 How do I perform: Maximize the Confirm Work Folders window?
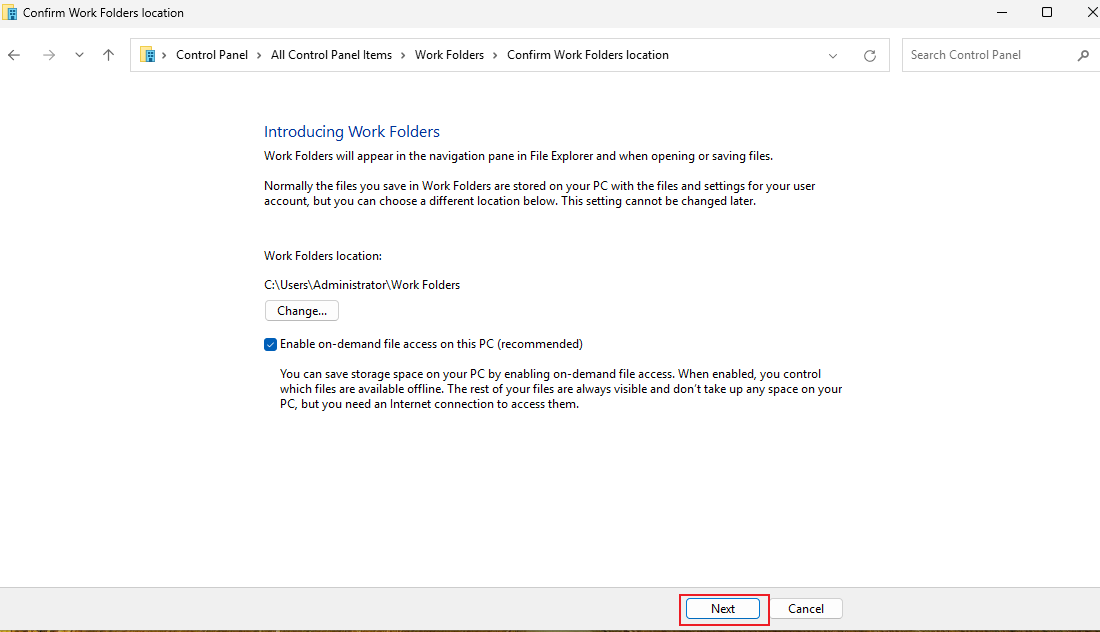[x=1047, y=12]
